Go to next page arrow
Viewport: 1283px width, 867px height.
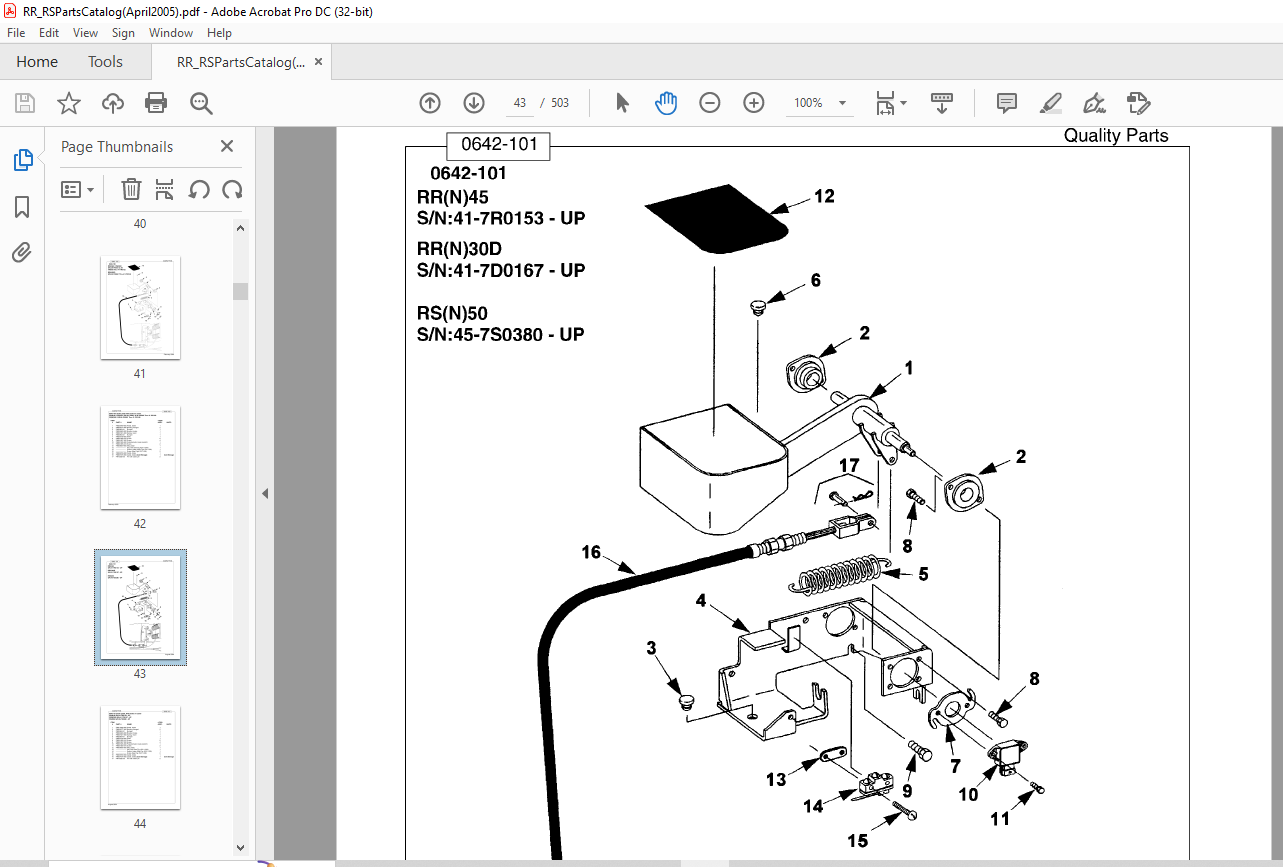tap(474, 103)
